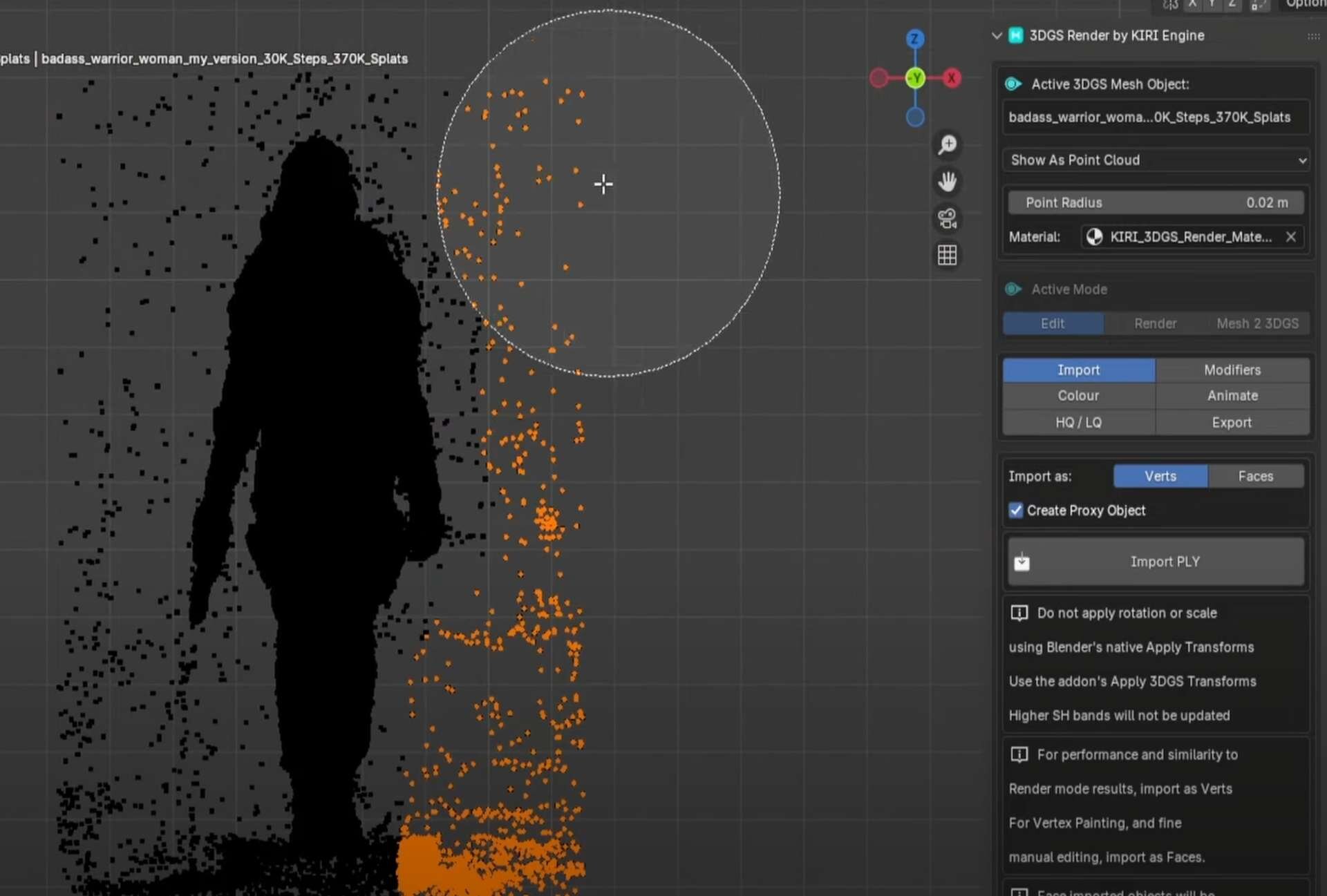Adjust the Point Radius slider

[x=1156, y=202]
